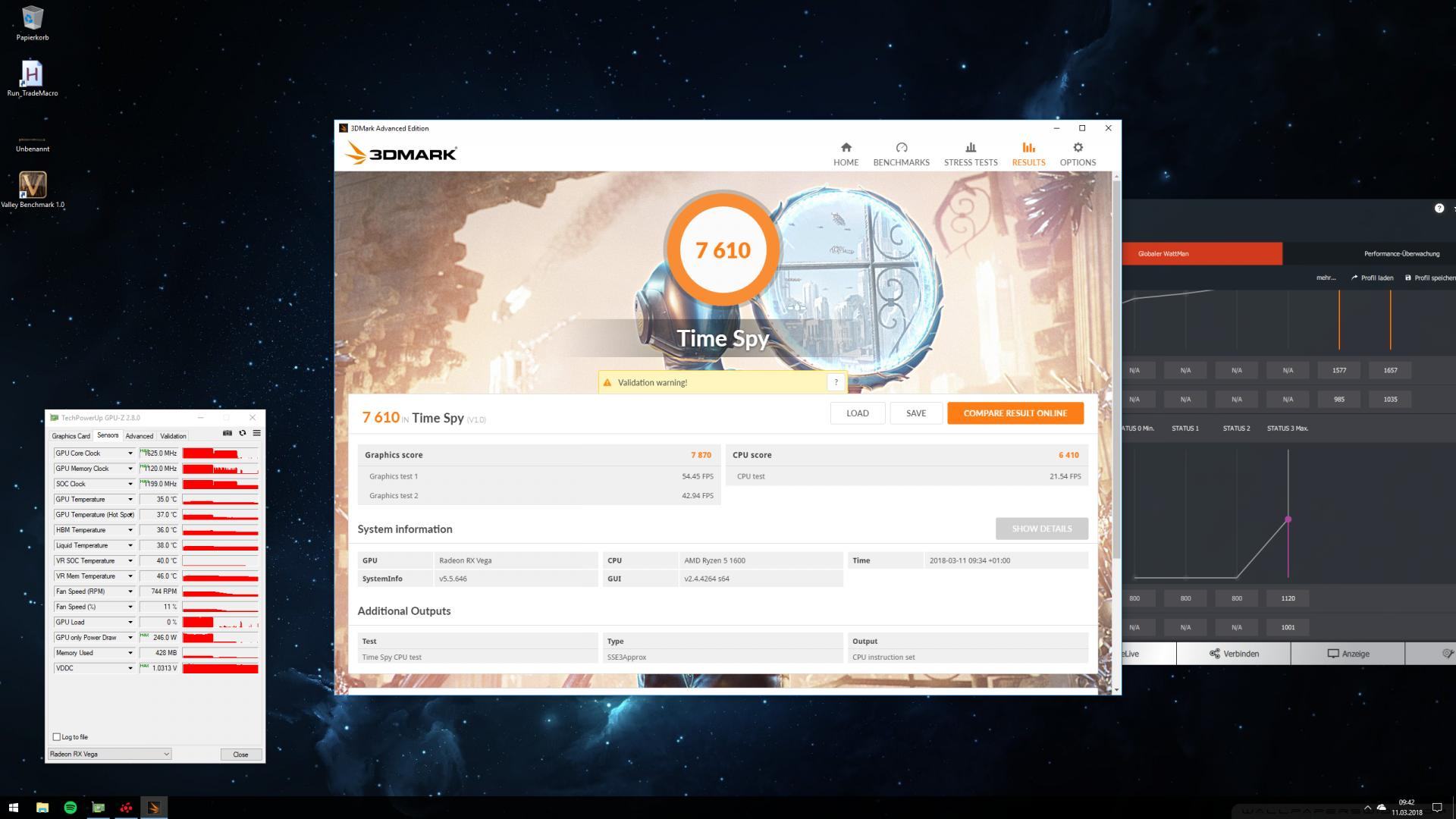Open the GPU Memory Clock sensor dropdown
This screenshot has height=819, width=1456.
tap(130, 469)
